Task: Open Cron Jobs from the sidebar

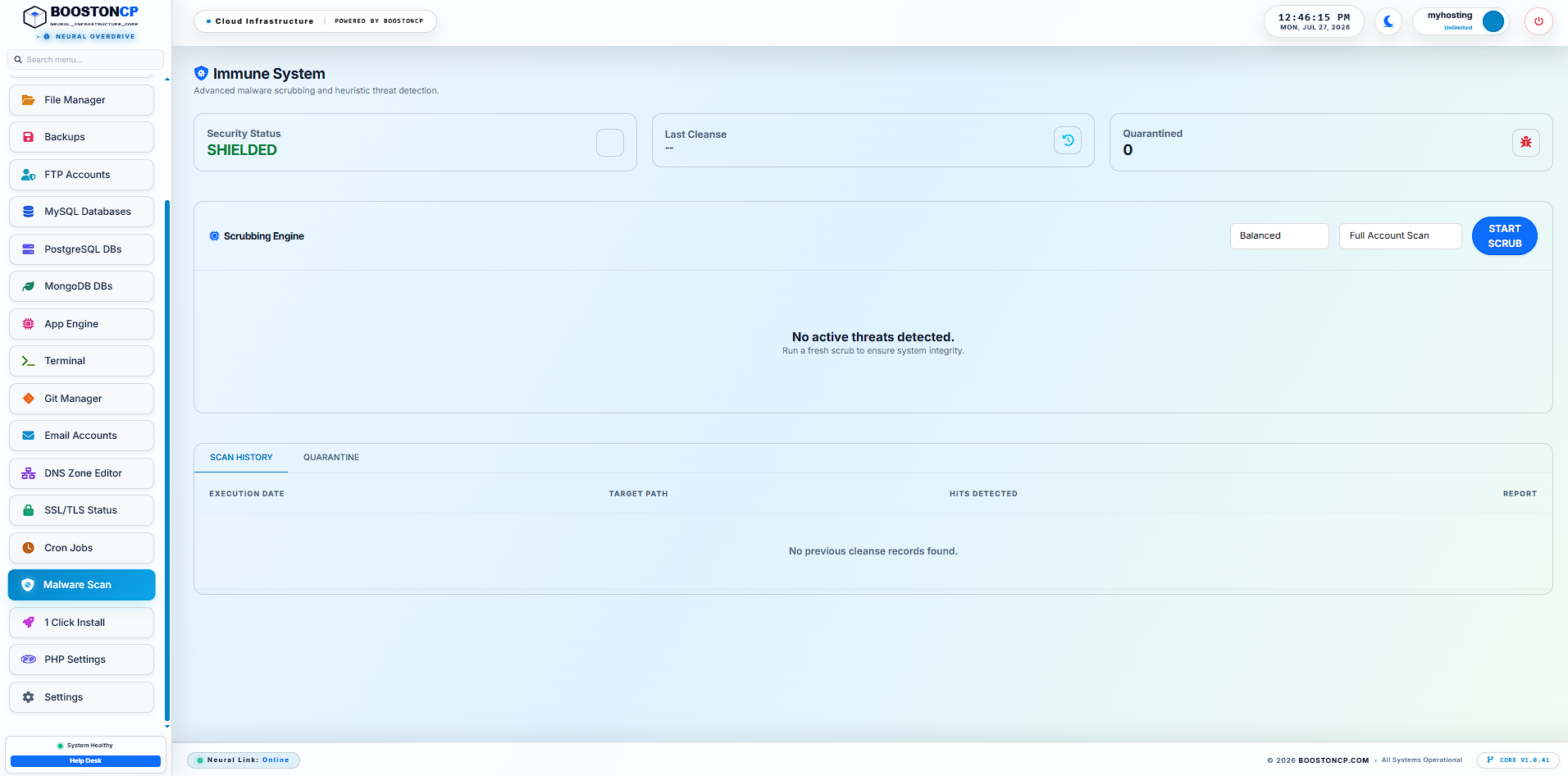Action: coord(81,548)
